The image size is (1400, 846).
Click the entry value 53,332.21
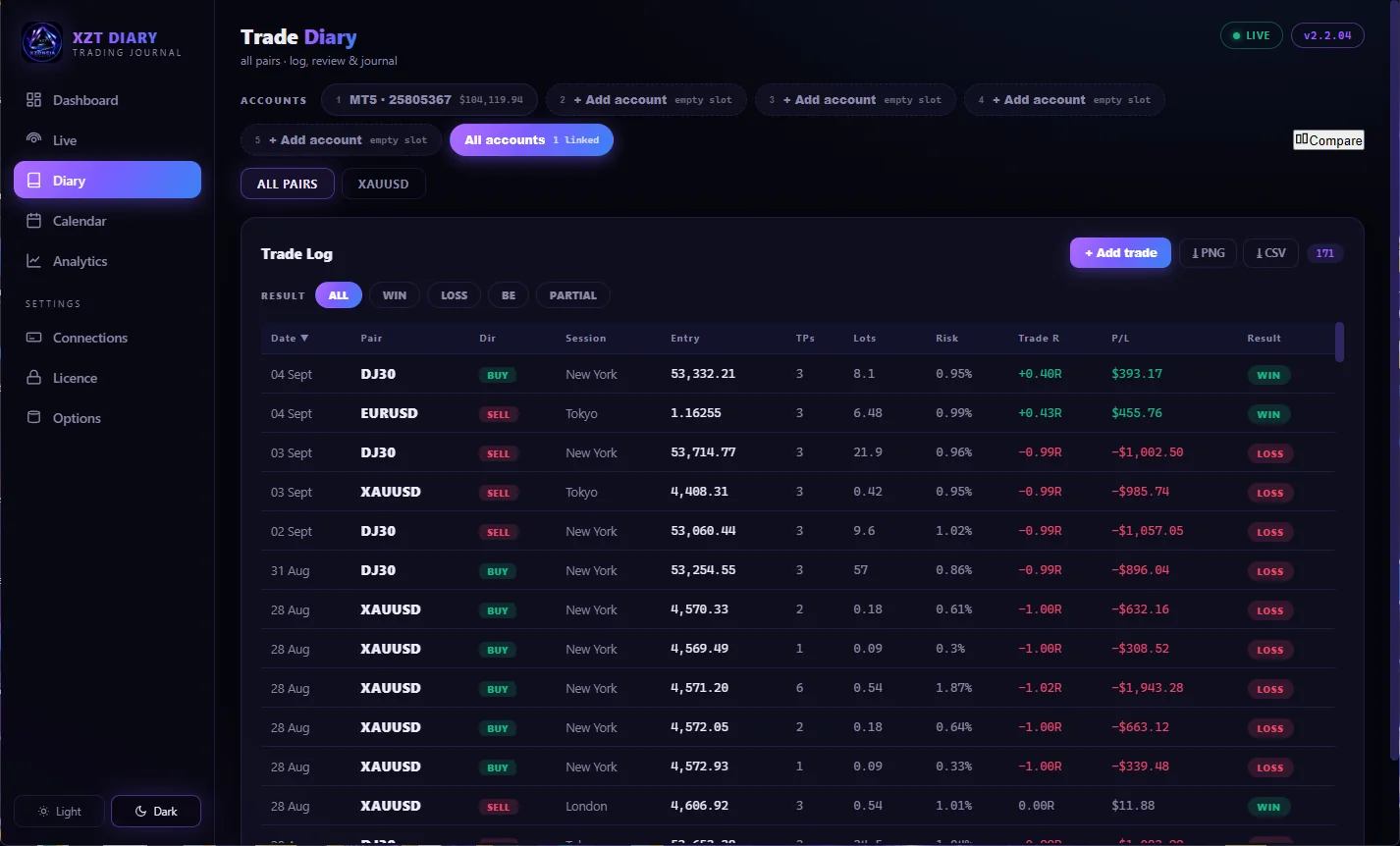point(703,374)
